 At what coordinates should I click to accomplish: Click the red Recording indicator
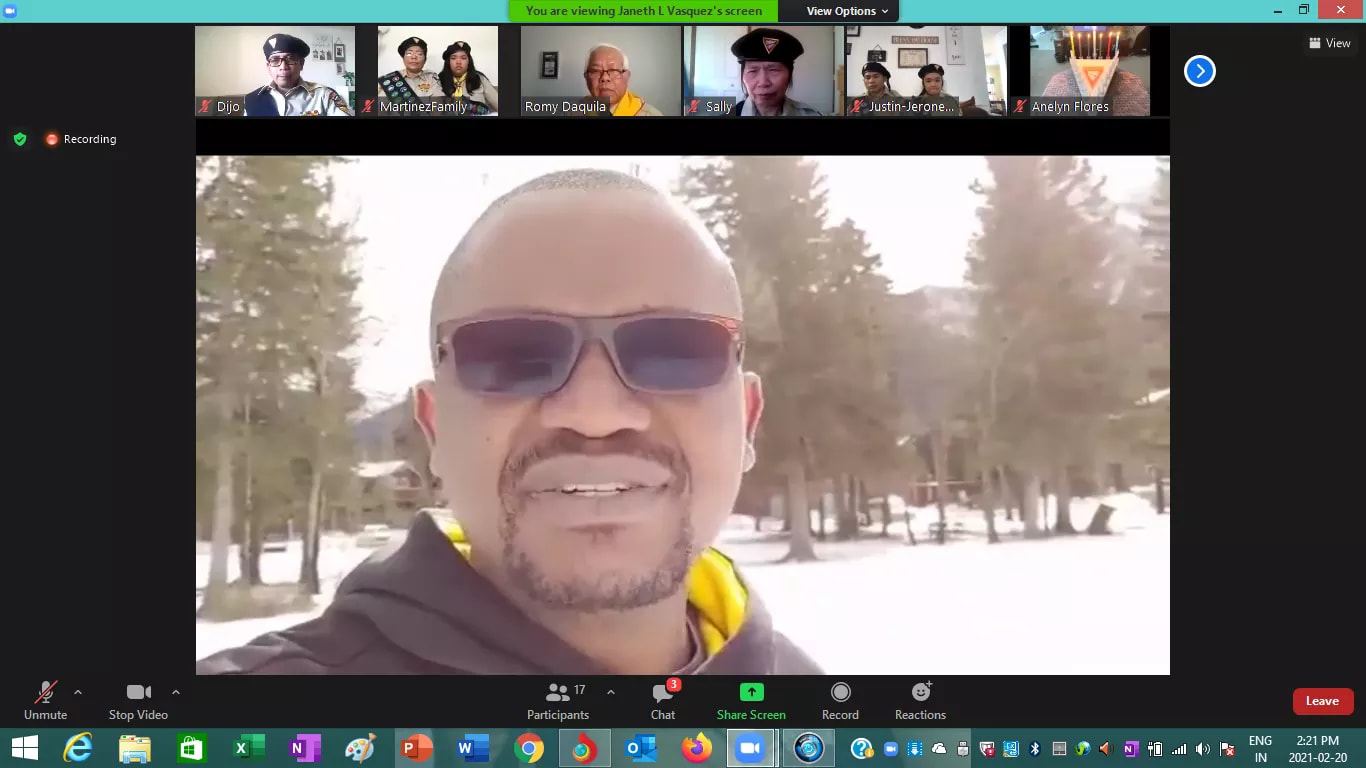[81, 139]
